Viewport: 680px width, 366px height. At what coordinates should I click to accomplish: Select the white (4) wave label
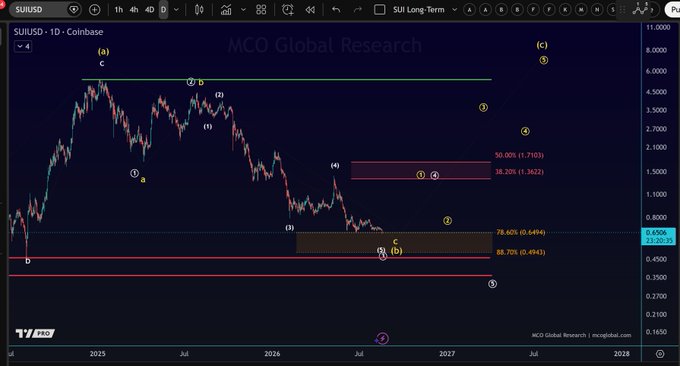(335, 165)
